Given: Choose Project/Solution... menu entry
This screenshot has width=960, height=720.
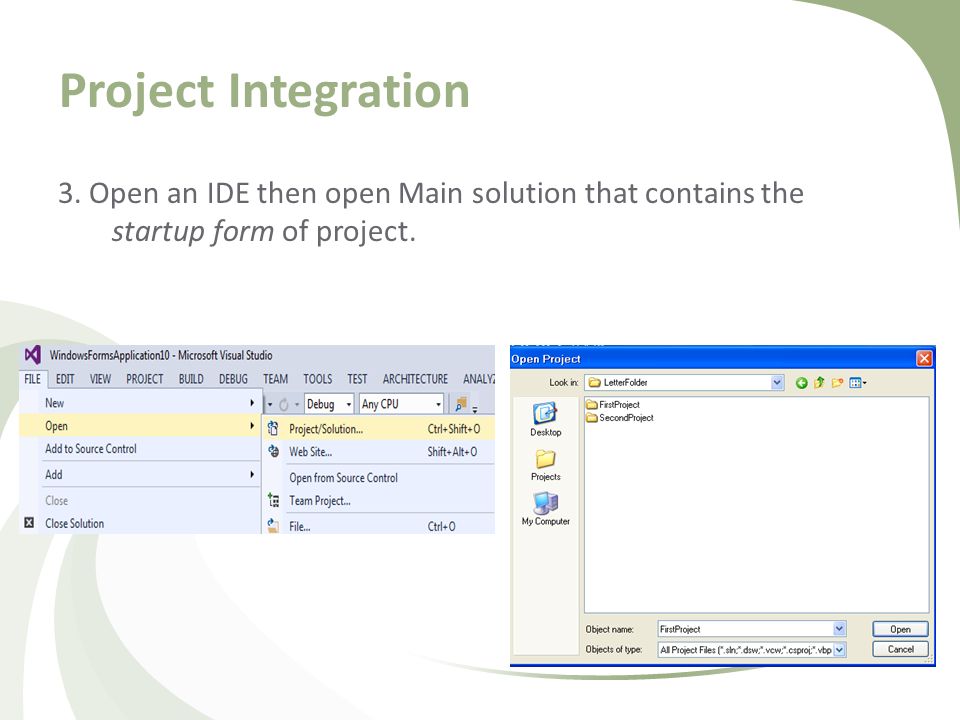Looking at the screenshot, I should click(378, 429).
